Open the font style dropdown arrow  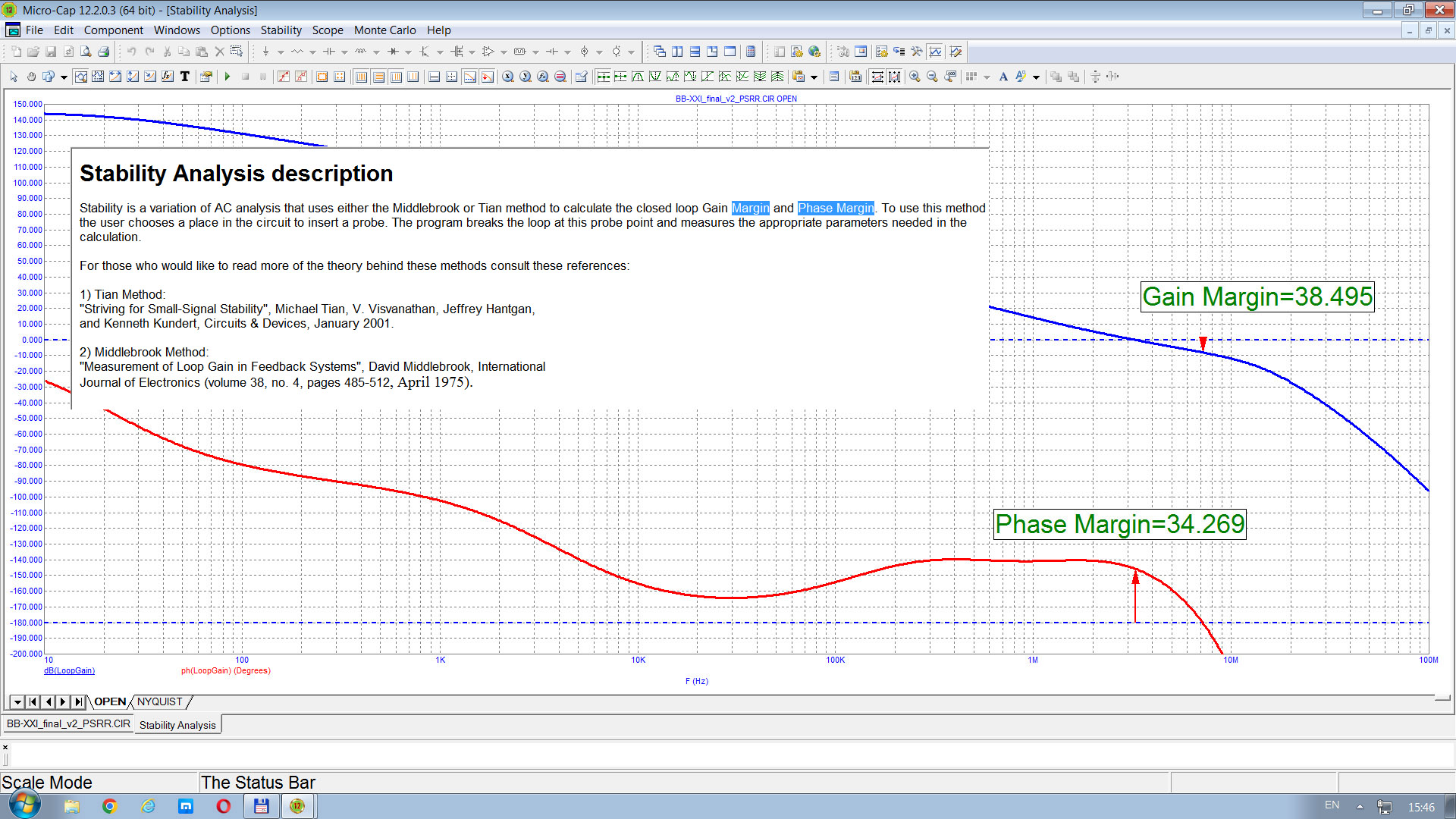(x=1036, y=77)
